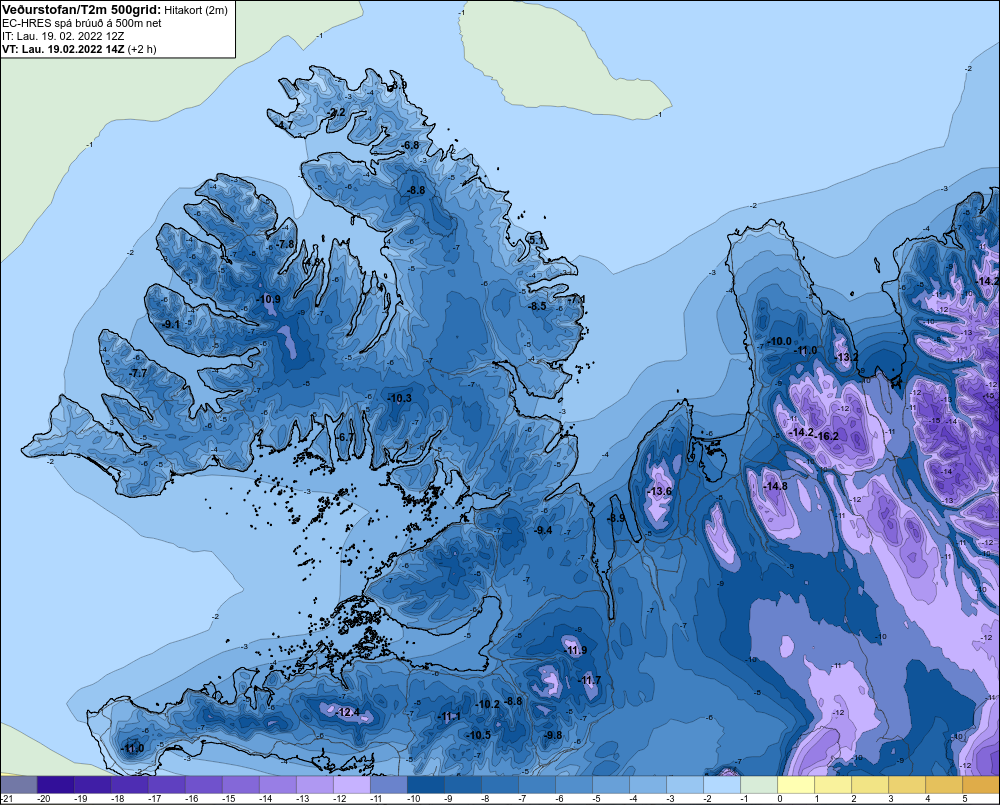Click the '-7.8' temperature value
Screen dimensions: 1000x805
click(x=286, y=244)
